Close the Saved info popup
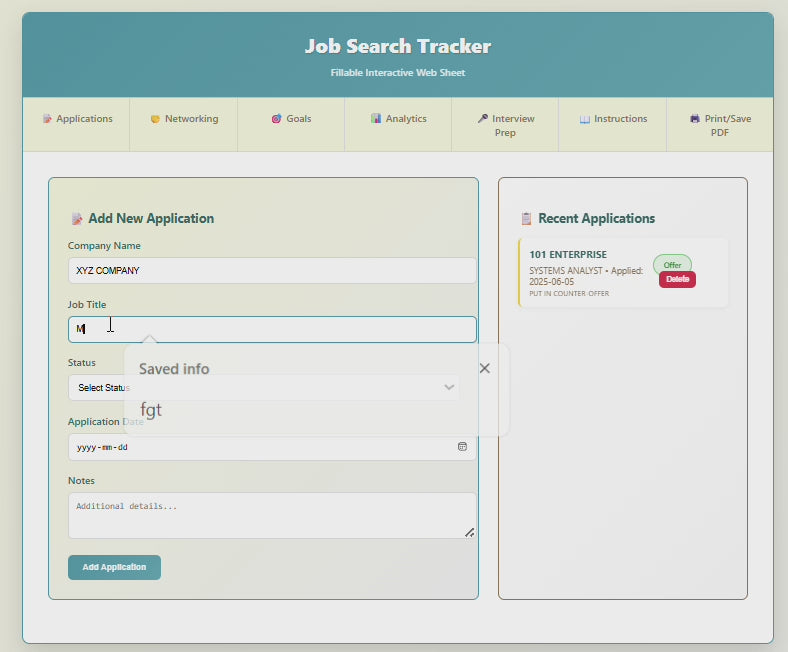This screenshot has height=652, width=788. tap(485, 368)
